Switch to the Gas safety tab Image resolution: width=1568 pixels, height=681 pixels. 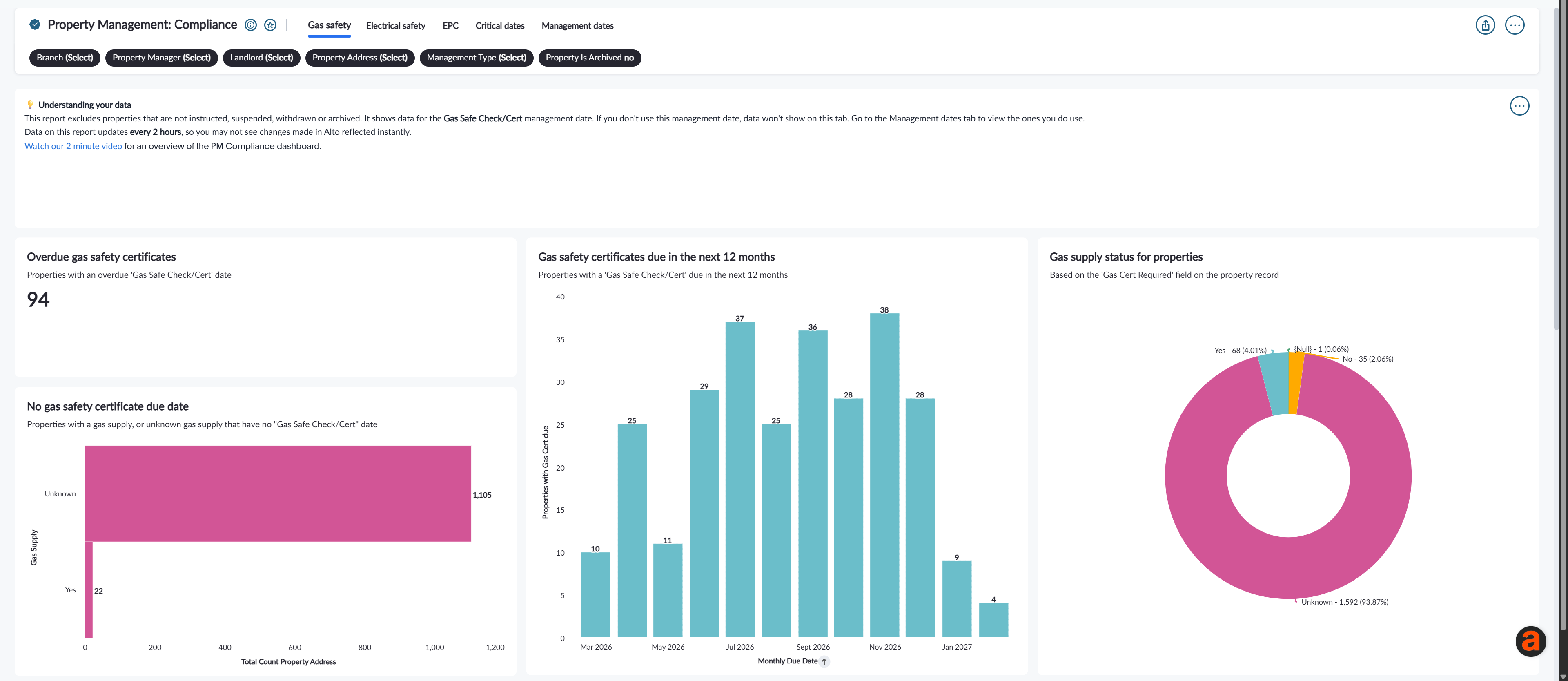[x=329, y=25]
